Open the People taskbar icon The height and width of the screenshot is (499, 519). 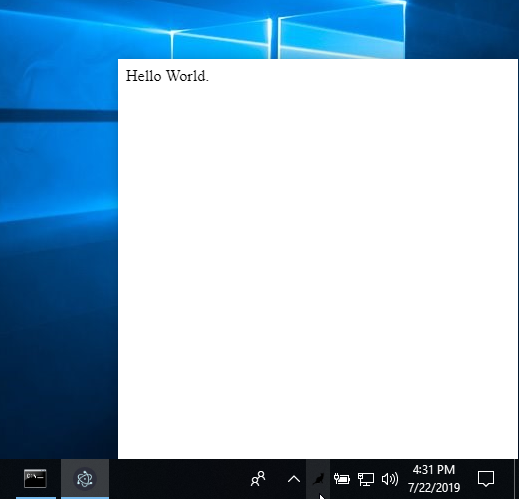tap(258, 479)
